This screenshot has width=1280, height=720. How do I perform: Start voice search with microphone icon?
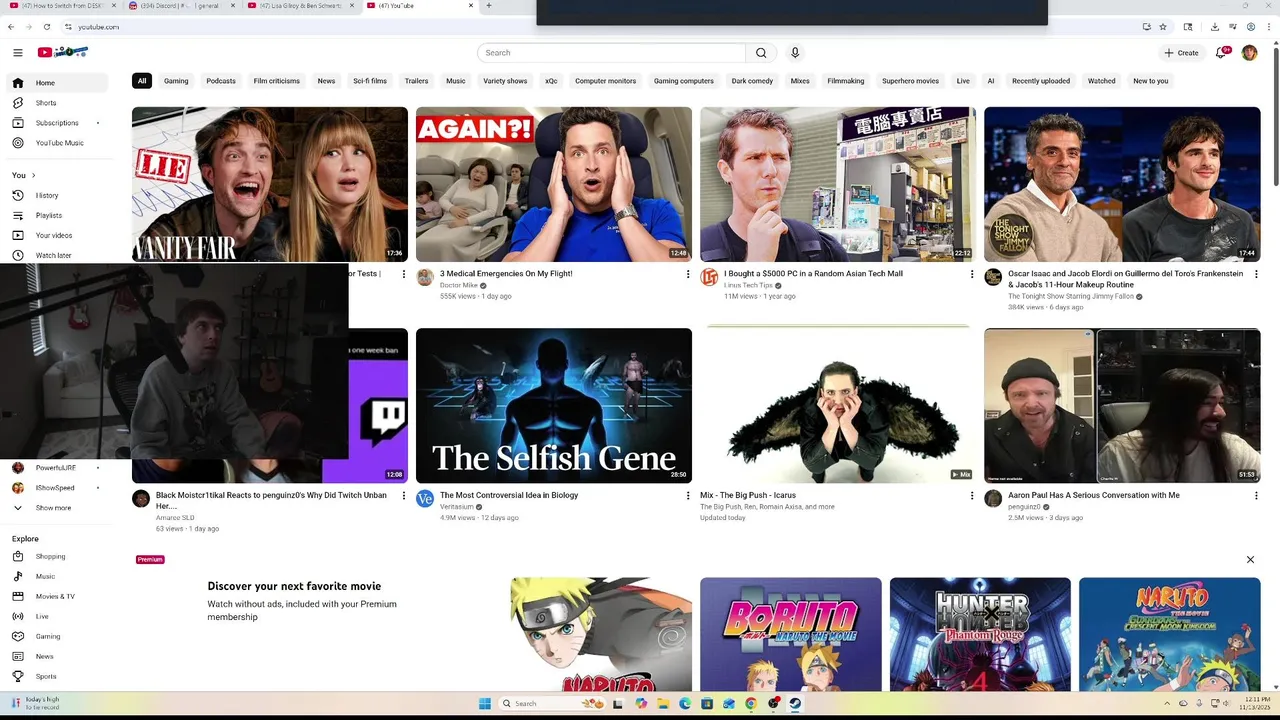tap(795, 53)
